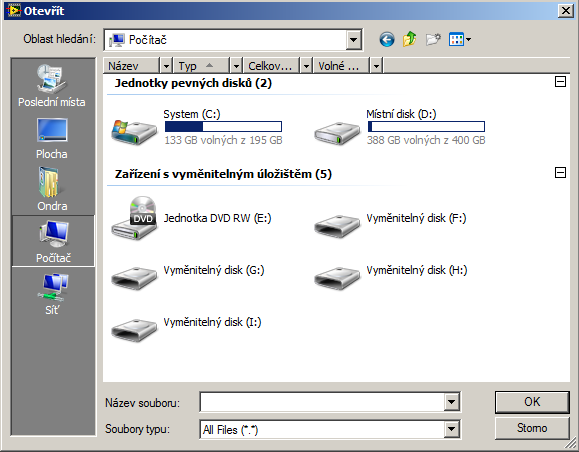Open Poslední místa in sidebar
This screenshot has height=452, width=579.
[x=52, y=85]
